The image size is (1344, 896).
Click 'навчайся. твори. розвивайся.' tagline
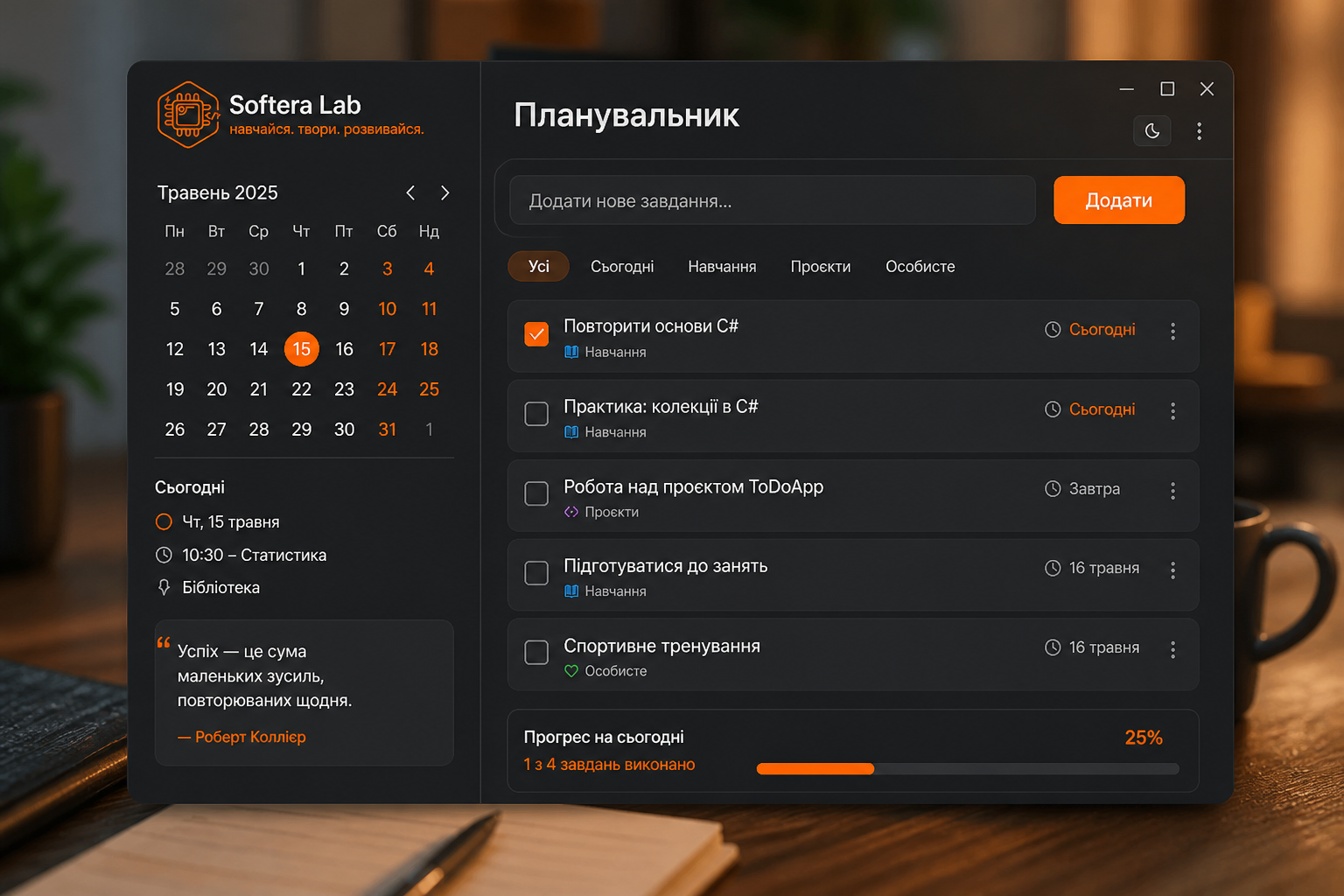[x=326, y=129]
